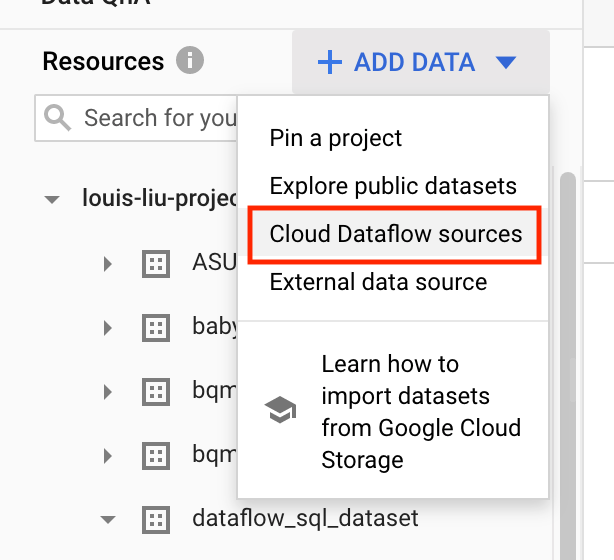Click the first bqm dataset grid icon
Image resolution: width=614 pixels, height=560 pixels.
(154, 391)
